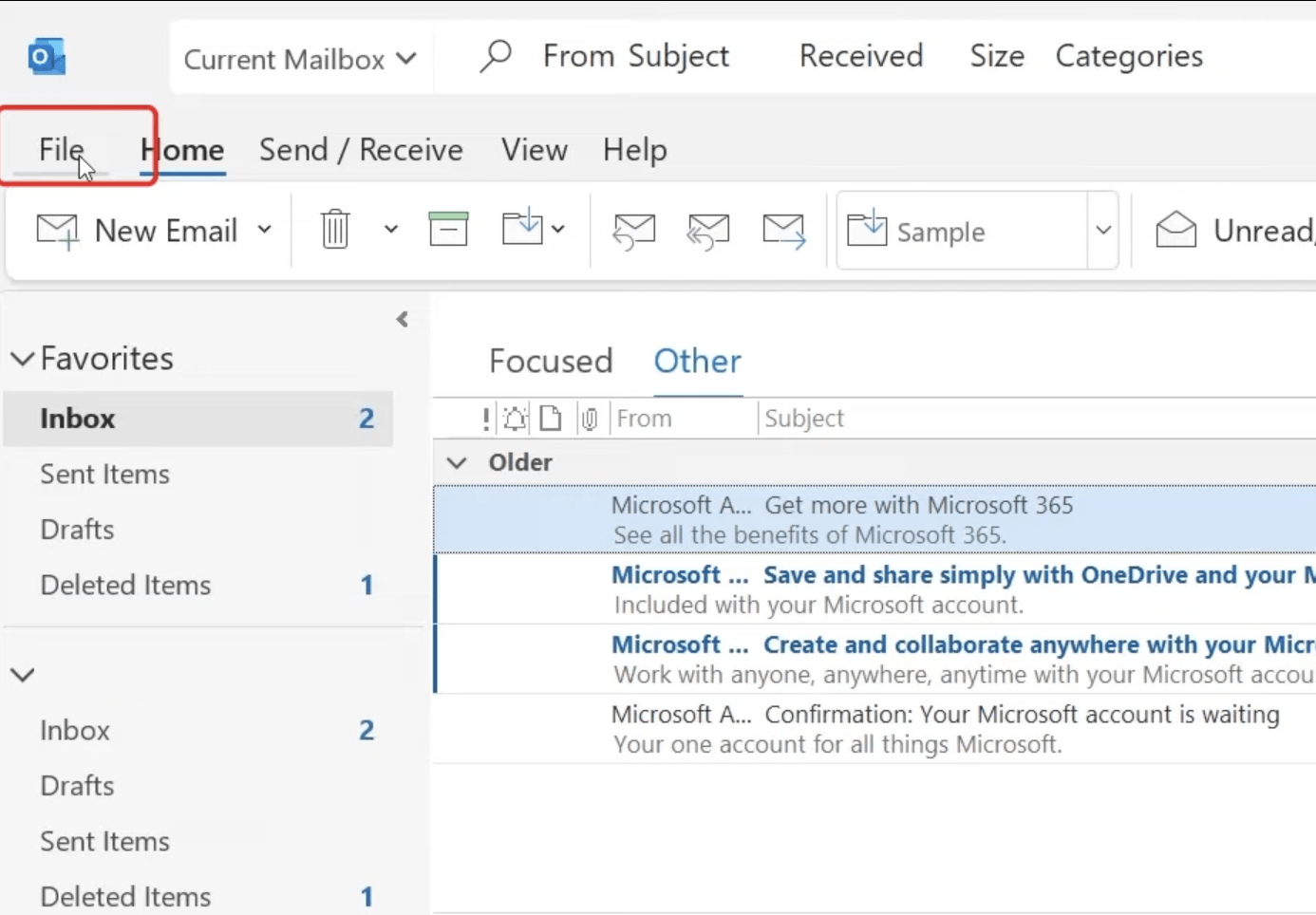Select the Other inbox tab
Image resolution: width=1316 pixels, height=915 pixels.
coord(697,361)
